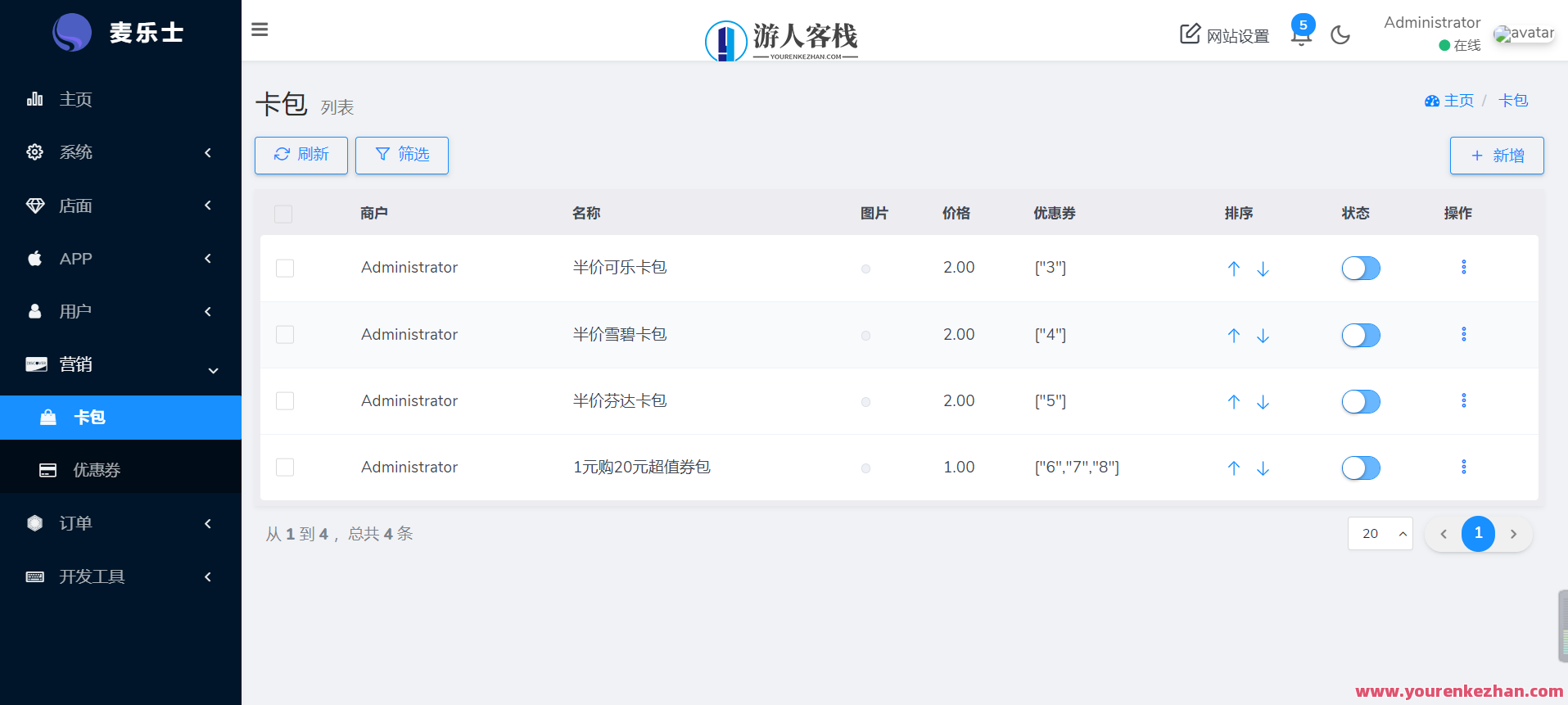Move 1元购20元超值券包 down in sort order

[x=1263, y=468]
